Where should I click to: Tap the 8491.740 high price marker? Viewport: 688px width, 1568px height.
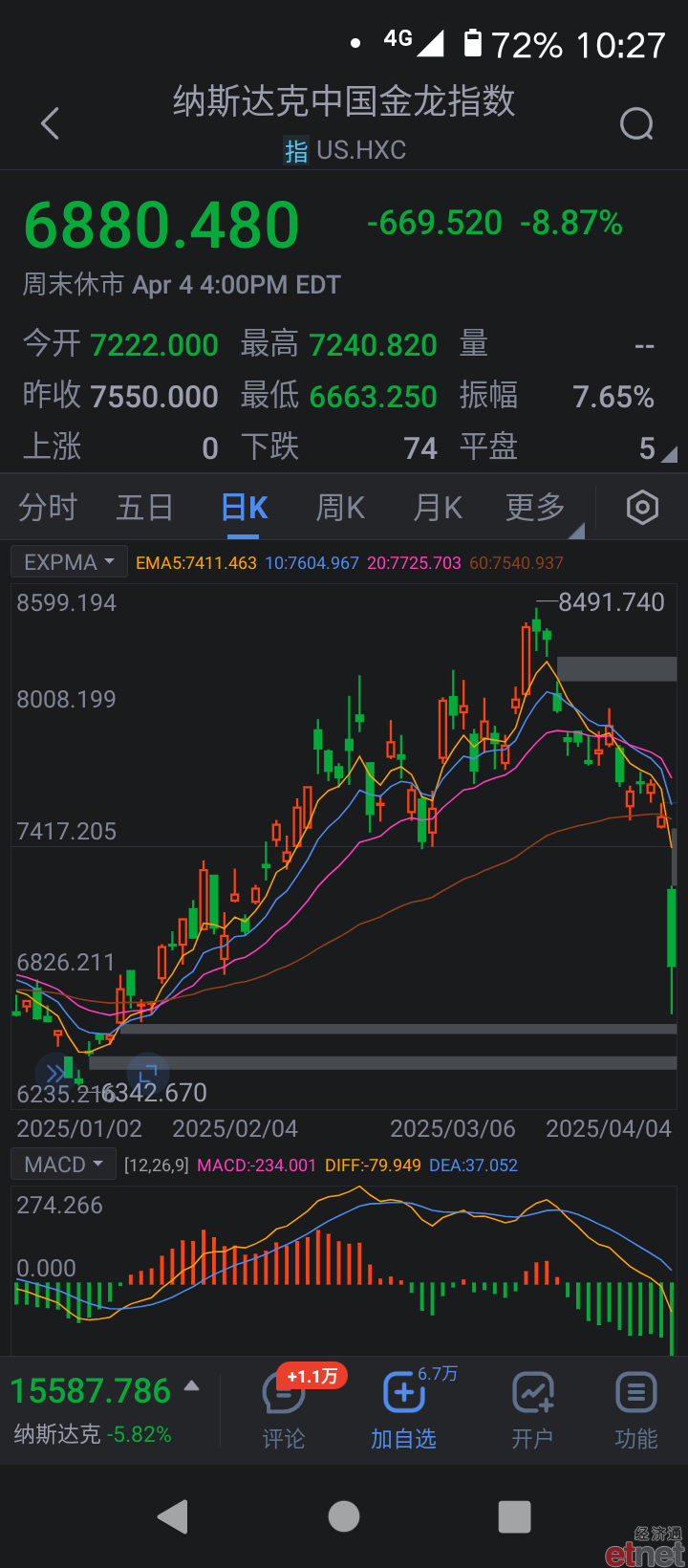(x=612, y=602)
